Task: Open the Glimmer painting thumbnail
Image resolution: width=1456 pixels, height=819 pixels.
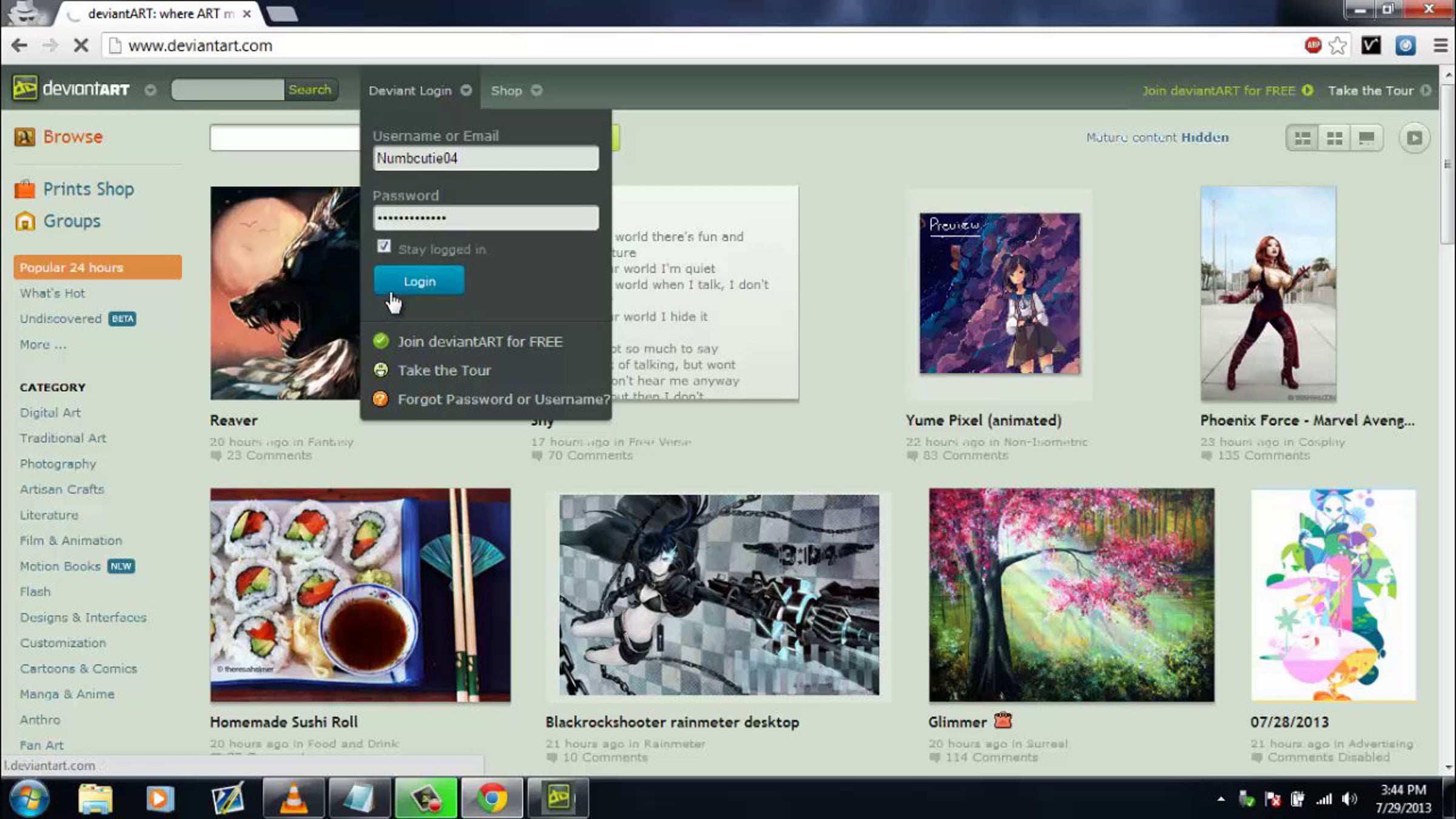Action: click(x=1071, y=595)
